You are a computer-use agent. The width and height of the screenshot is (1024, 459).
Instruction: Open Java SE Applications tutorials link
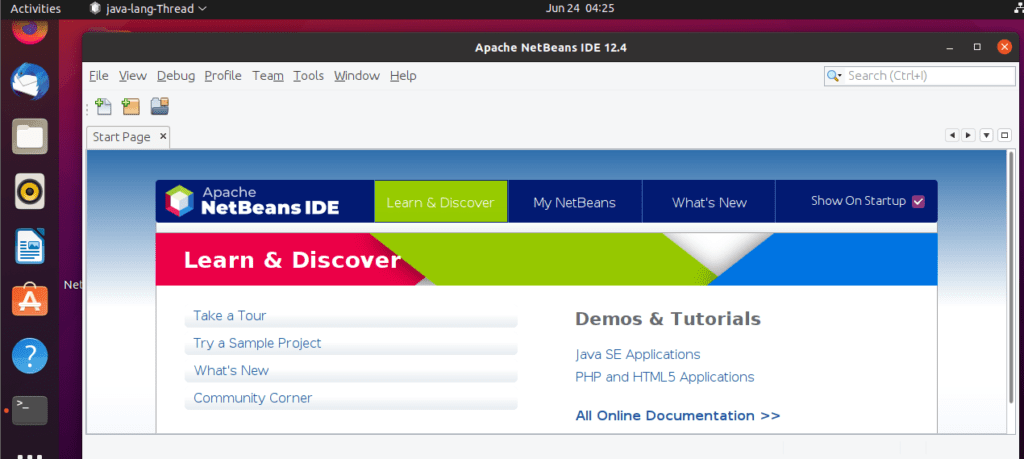(638, 355)
